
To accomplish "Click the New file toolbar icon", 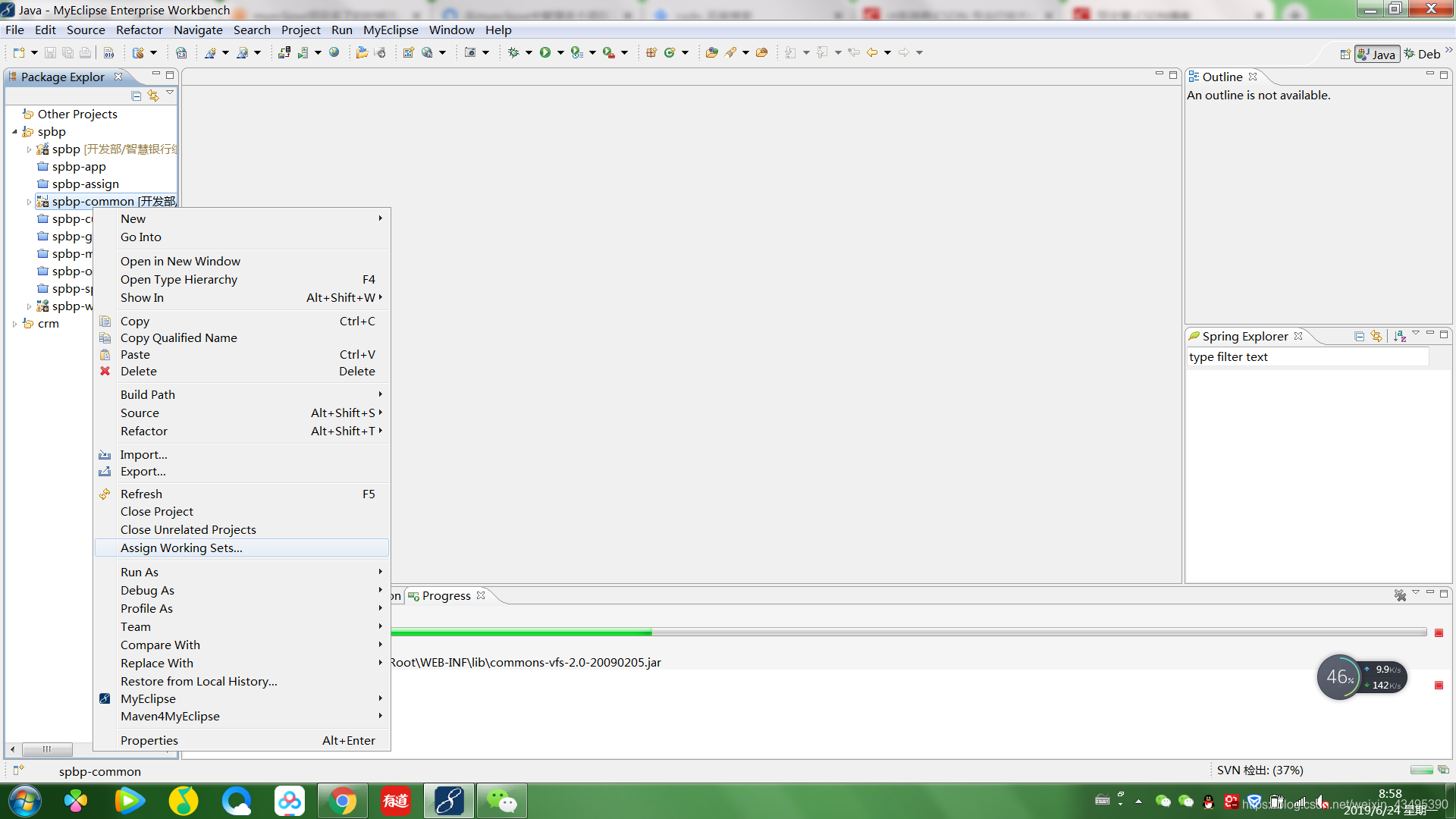I will pos(19,52).
